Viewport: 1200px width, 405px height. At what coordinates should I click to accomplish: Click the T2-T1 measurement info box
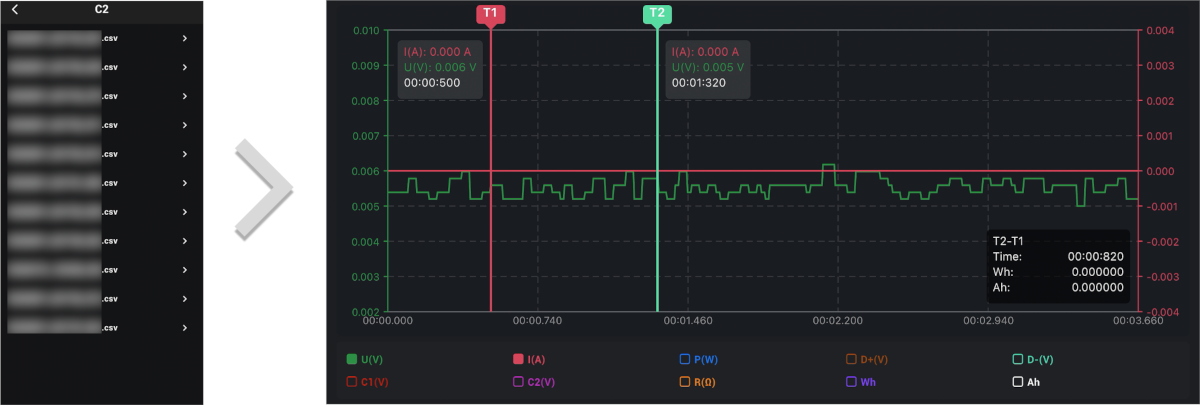(1058, 265)
